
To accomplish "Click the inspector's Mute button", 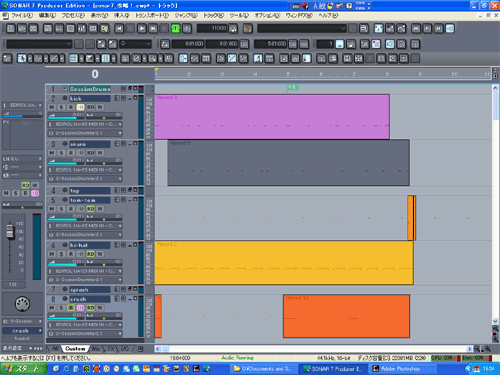I will point(6,193).
